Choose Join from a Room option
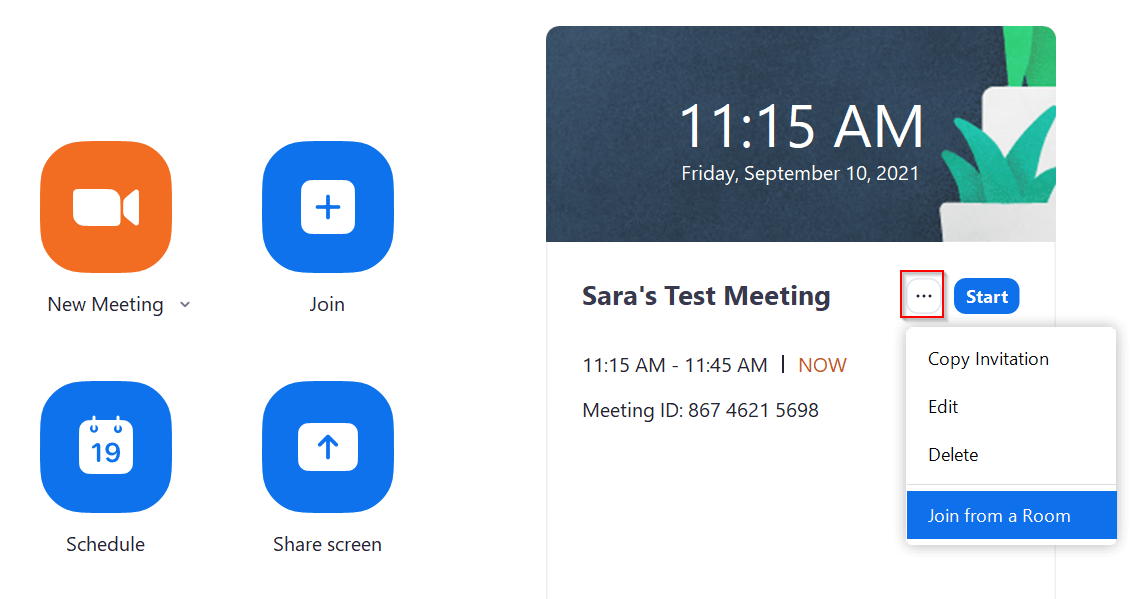 [x=999, y=516]
